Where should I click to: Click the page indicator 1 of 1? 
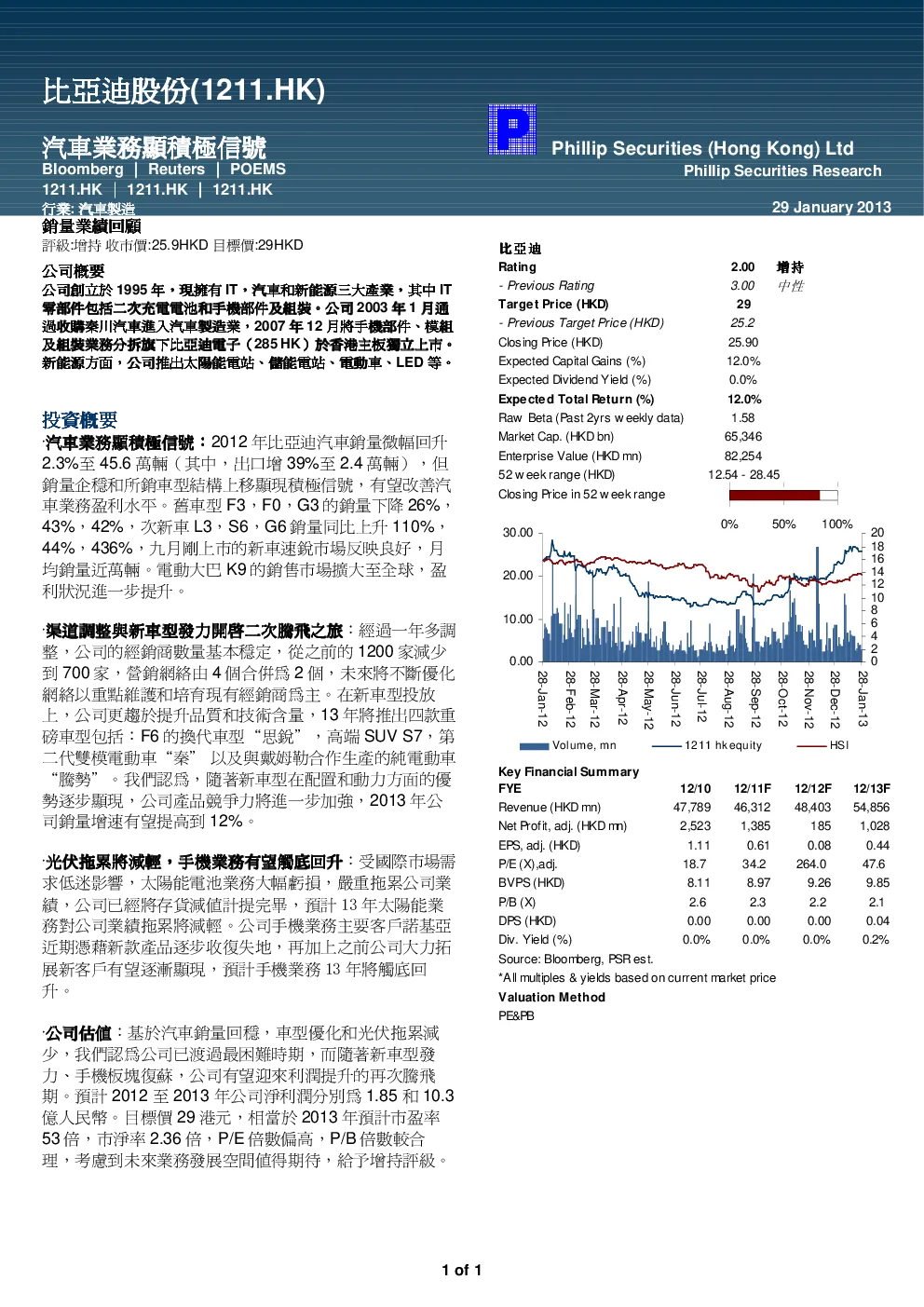462,1271
